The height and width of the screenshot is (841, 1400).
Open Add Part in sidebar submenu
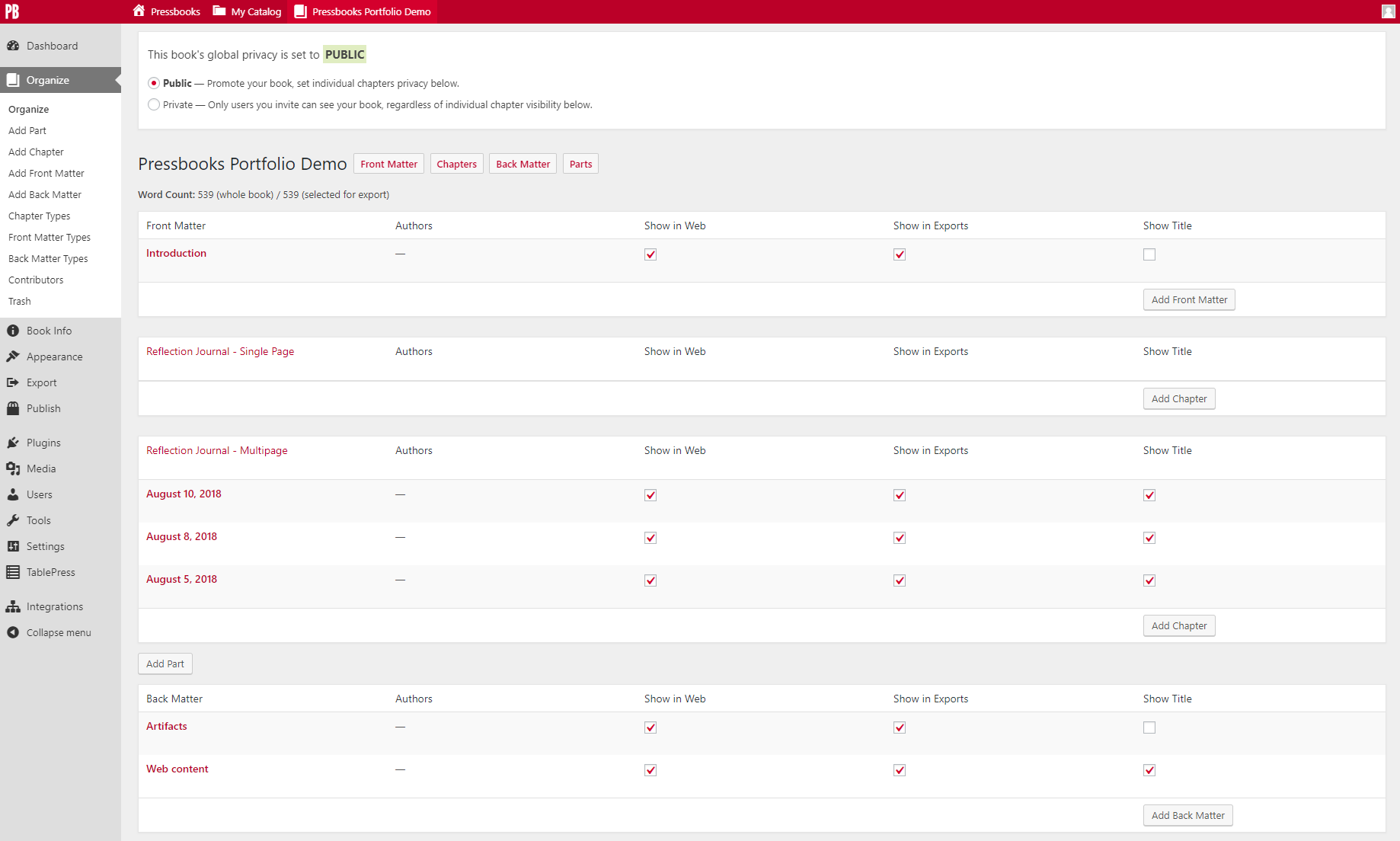pyautogui.click(x=27, y=130)
